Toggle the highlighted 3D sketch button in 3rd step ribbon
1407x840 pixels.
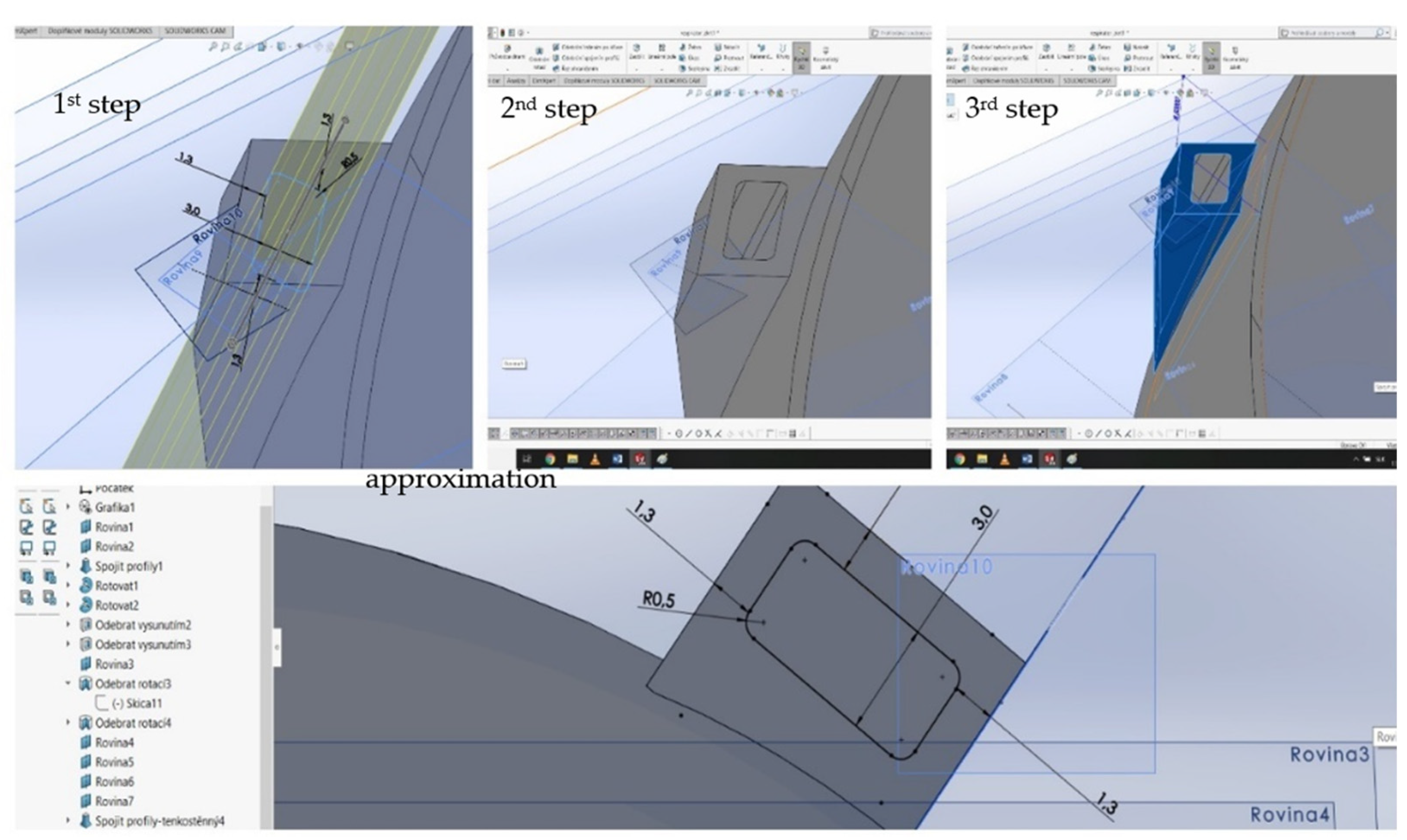1211,57
